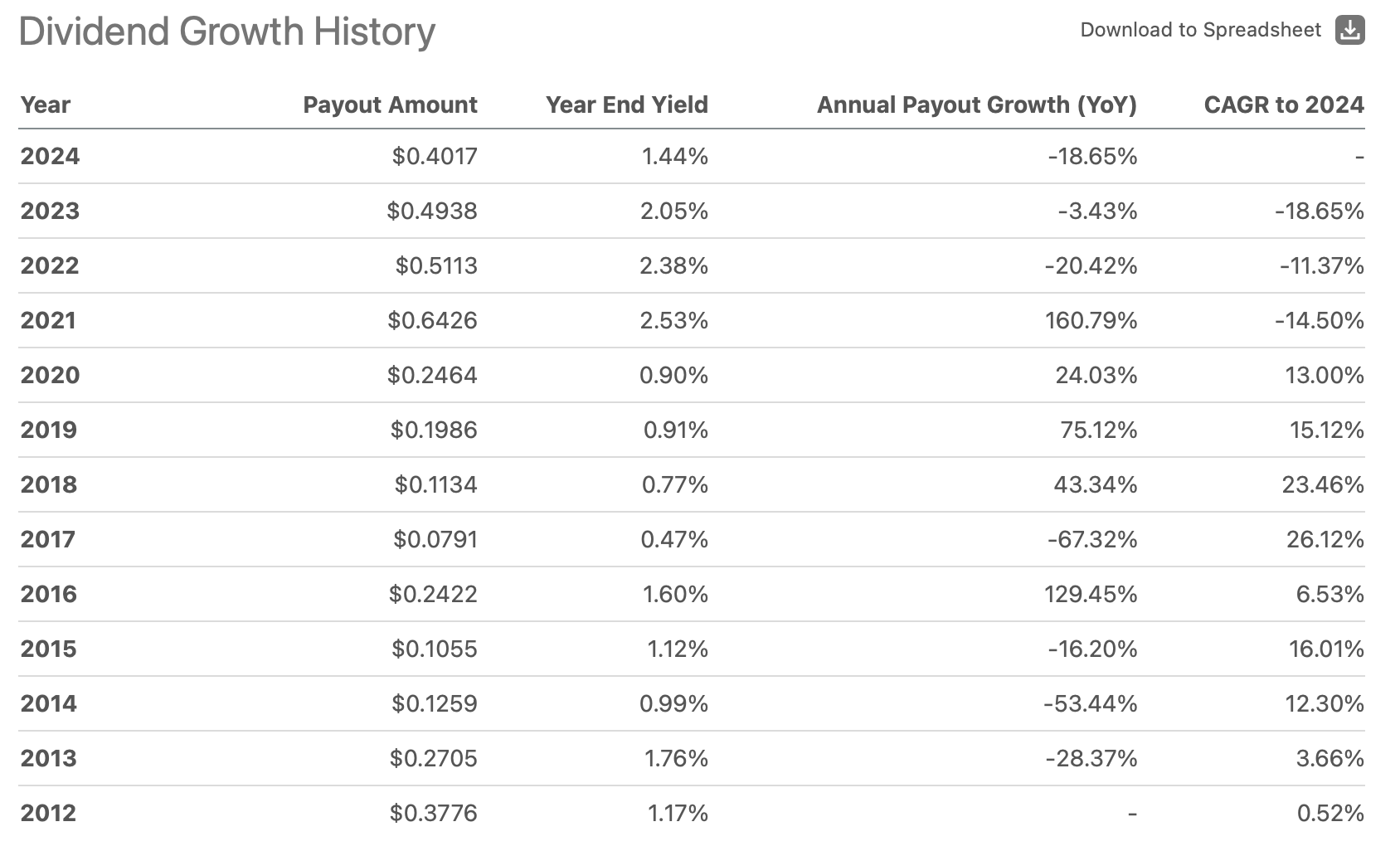
Task: Click the Download to Spreadsheet link
Action: coord(1200,30)
